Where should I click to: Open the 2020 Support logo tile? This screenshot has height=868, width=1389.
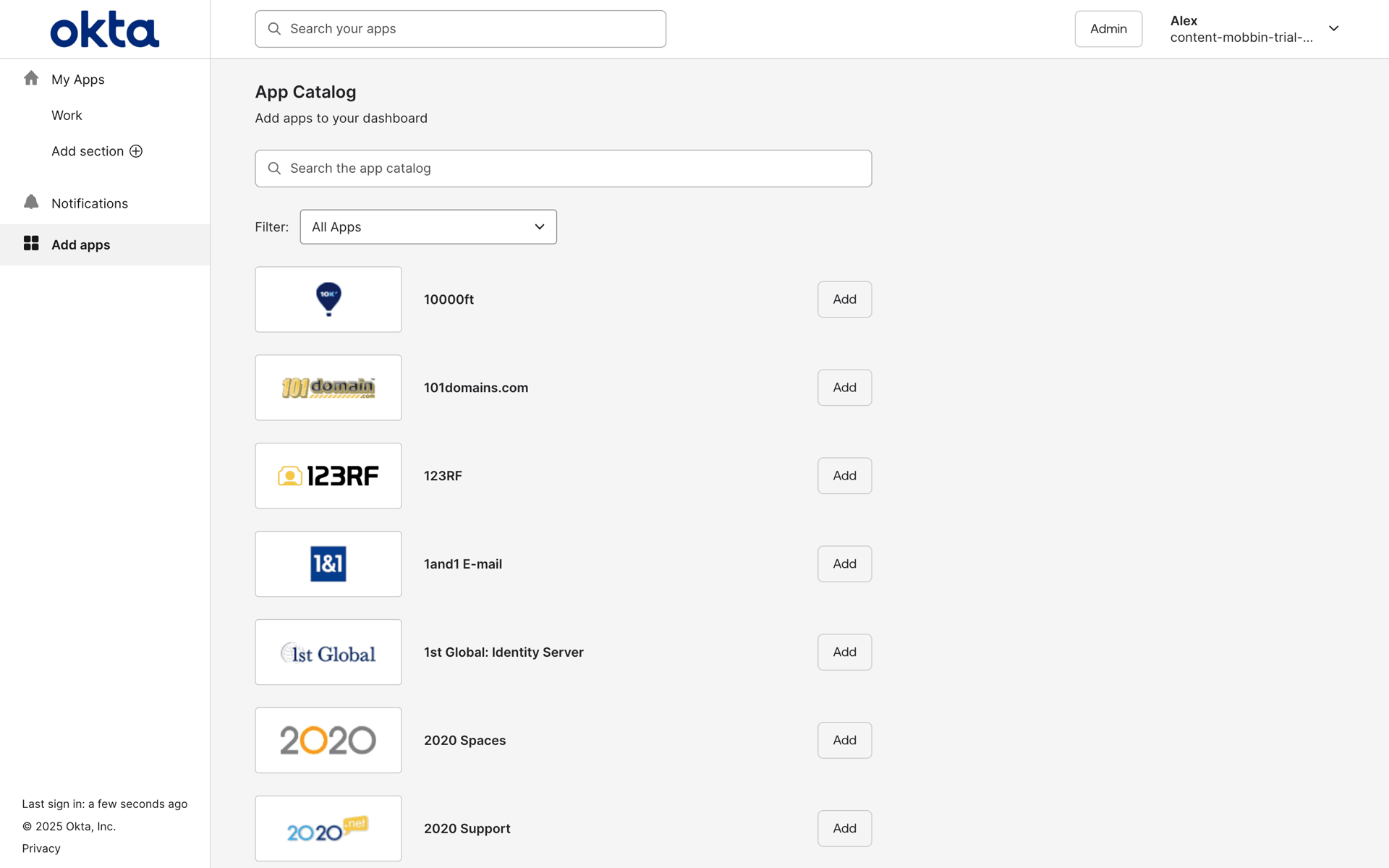(328, 829)
